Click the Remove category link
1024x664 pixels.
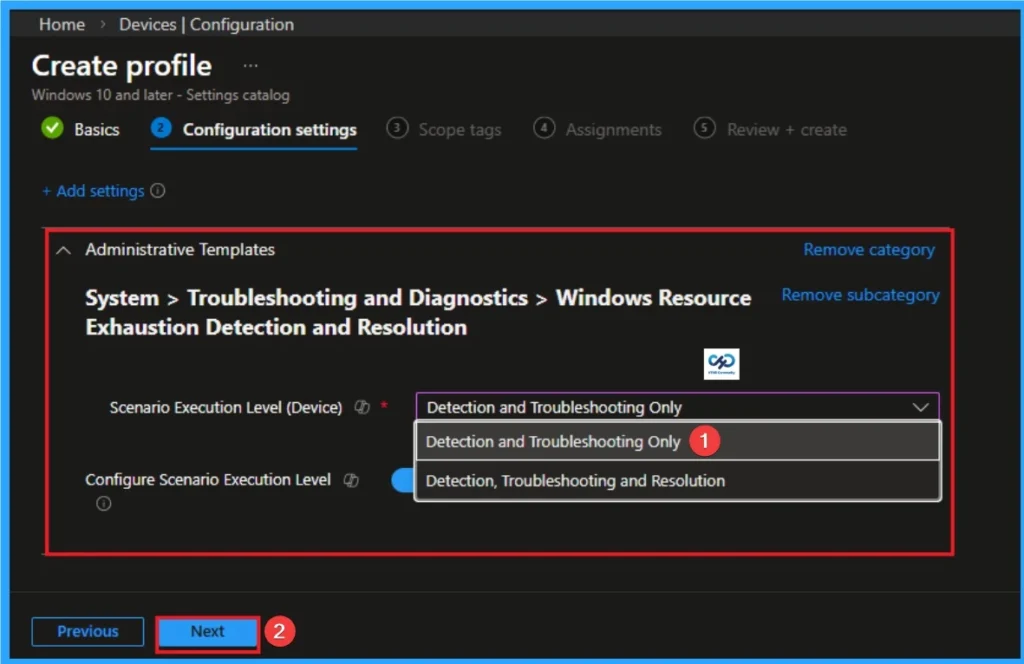(x=868, y=249)
